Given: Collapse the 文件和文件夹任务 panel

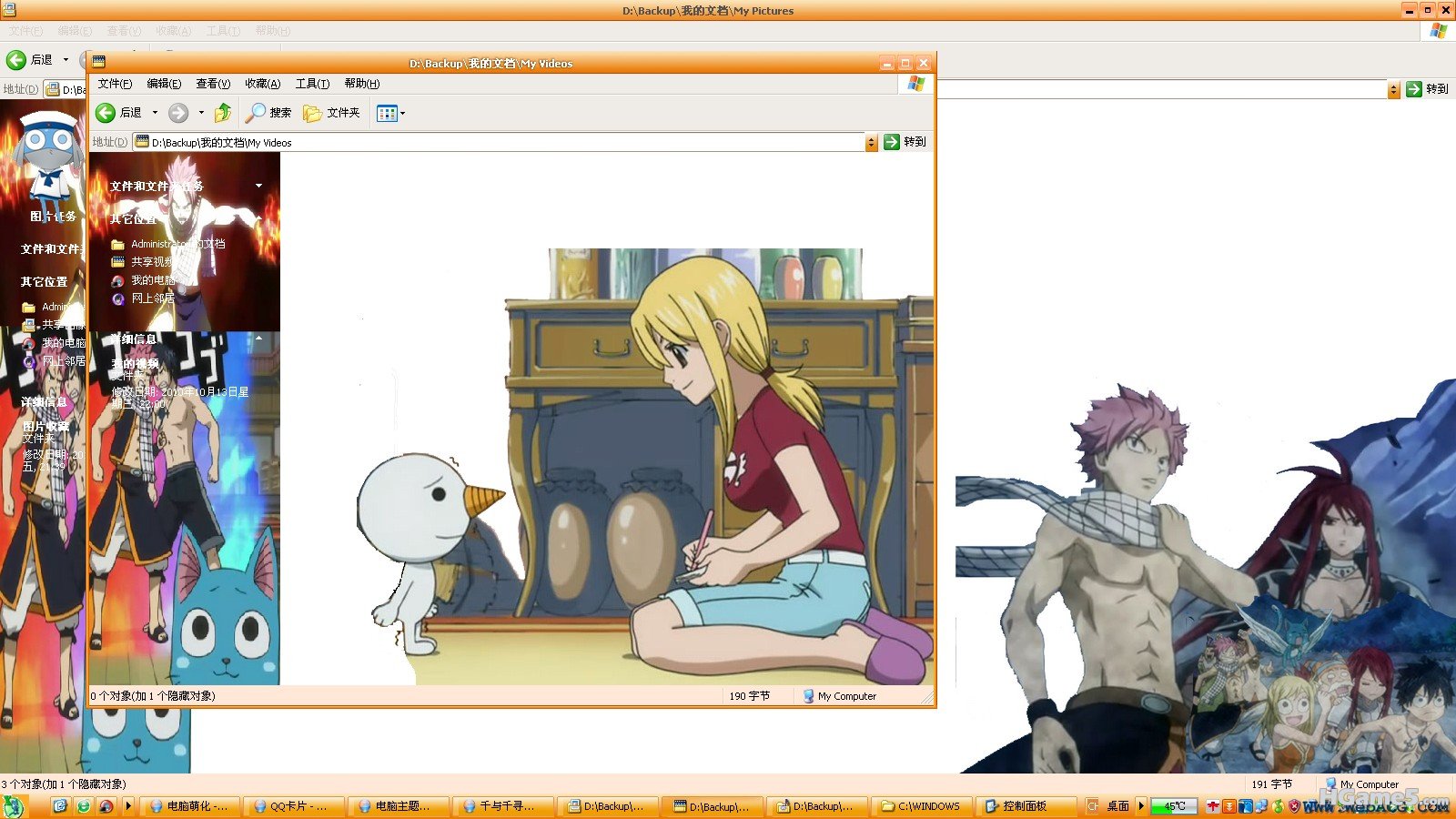Looking at the screenshot, I should (x=258, y=186).
